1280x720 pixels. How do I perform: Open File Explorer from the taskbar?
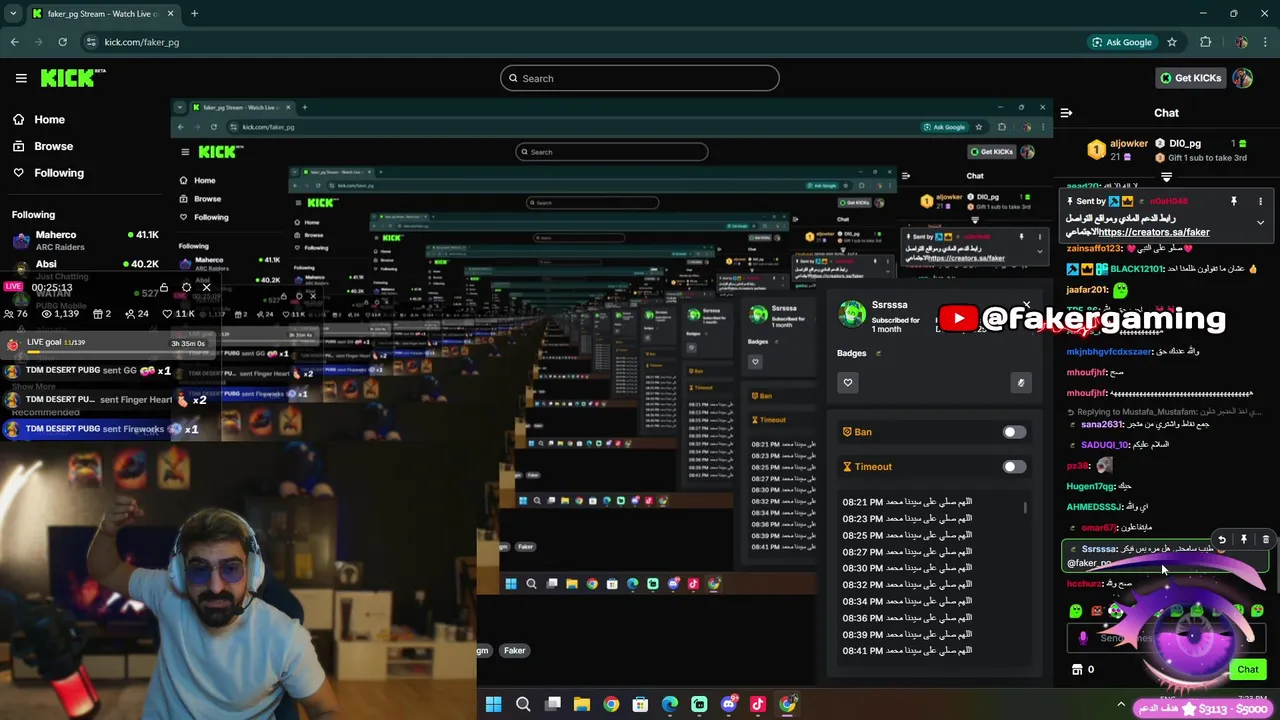(582, 704)
